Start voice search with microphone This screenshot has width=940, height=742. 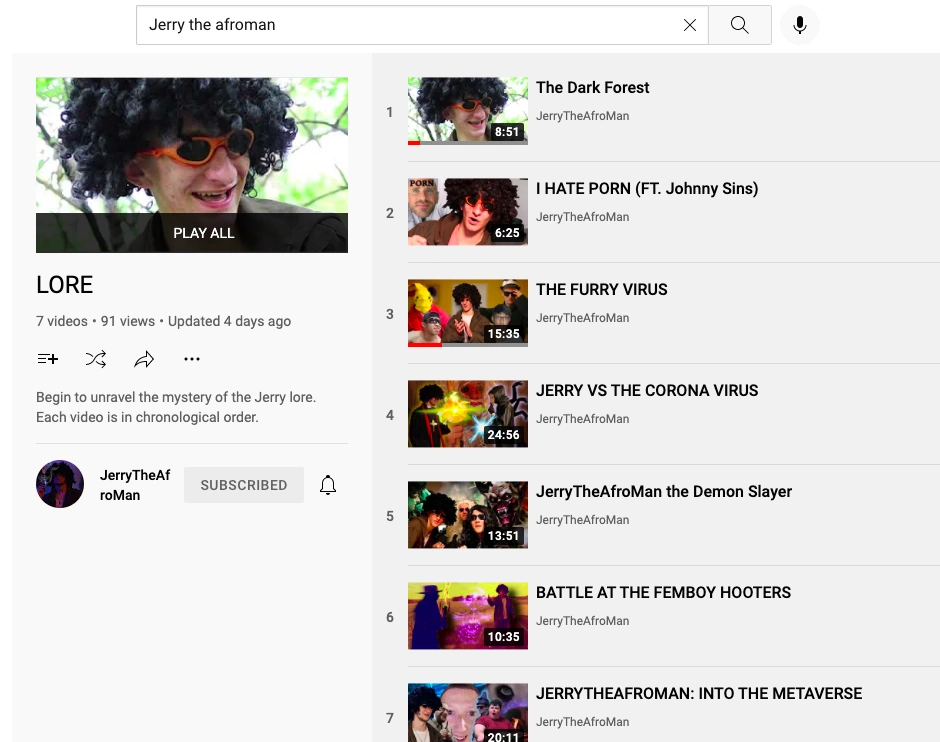click(800, 25)
